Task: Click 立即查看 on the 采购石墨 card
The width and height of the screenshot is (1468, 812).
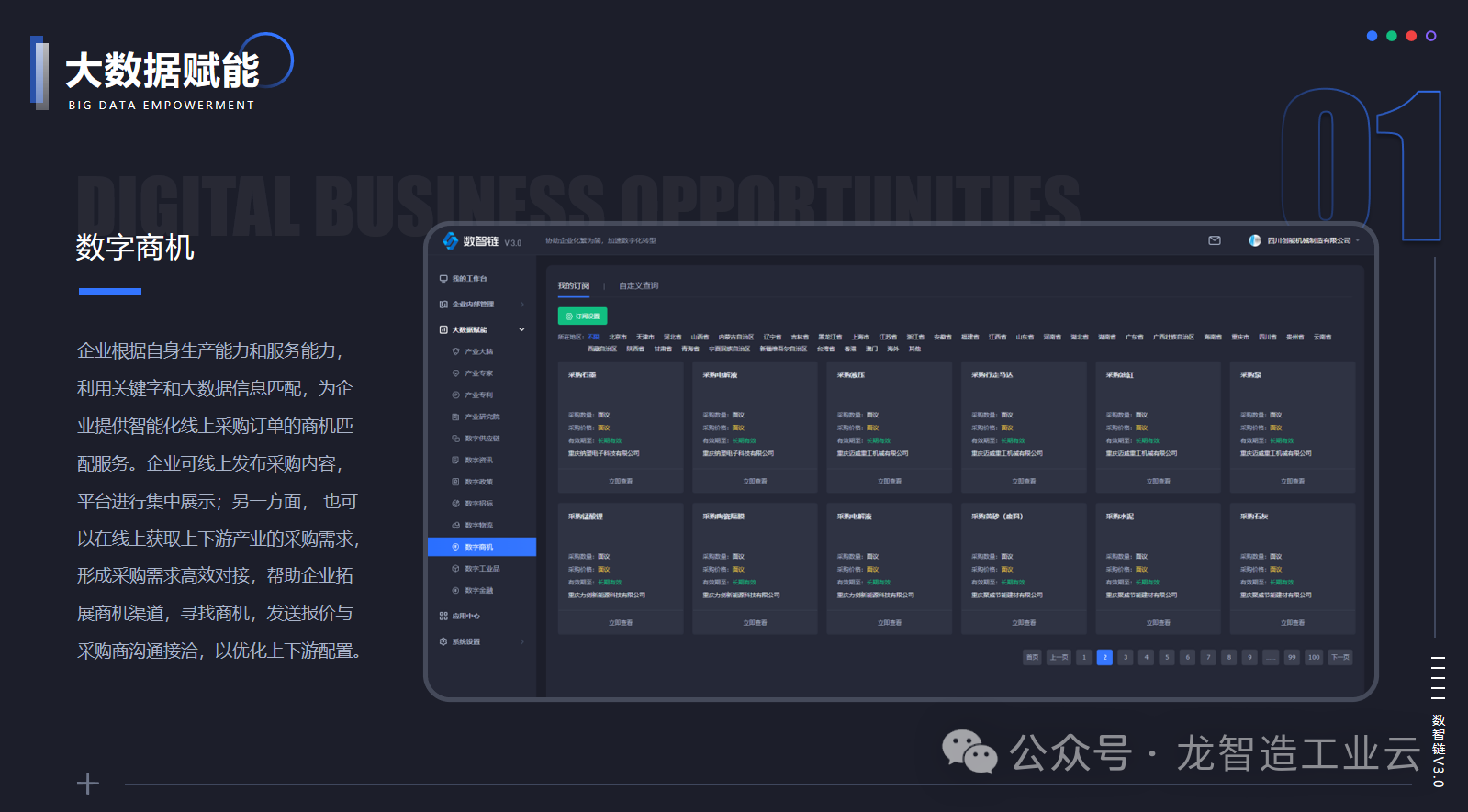Action: pos(621,481)
